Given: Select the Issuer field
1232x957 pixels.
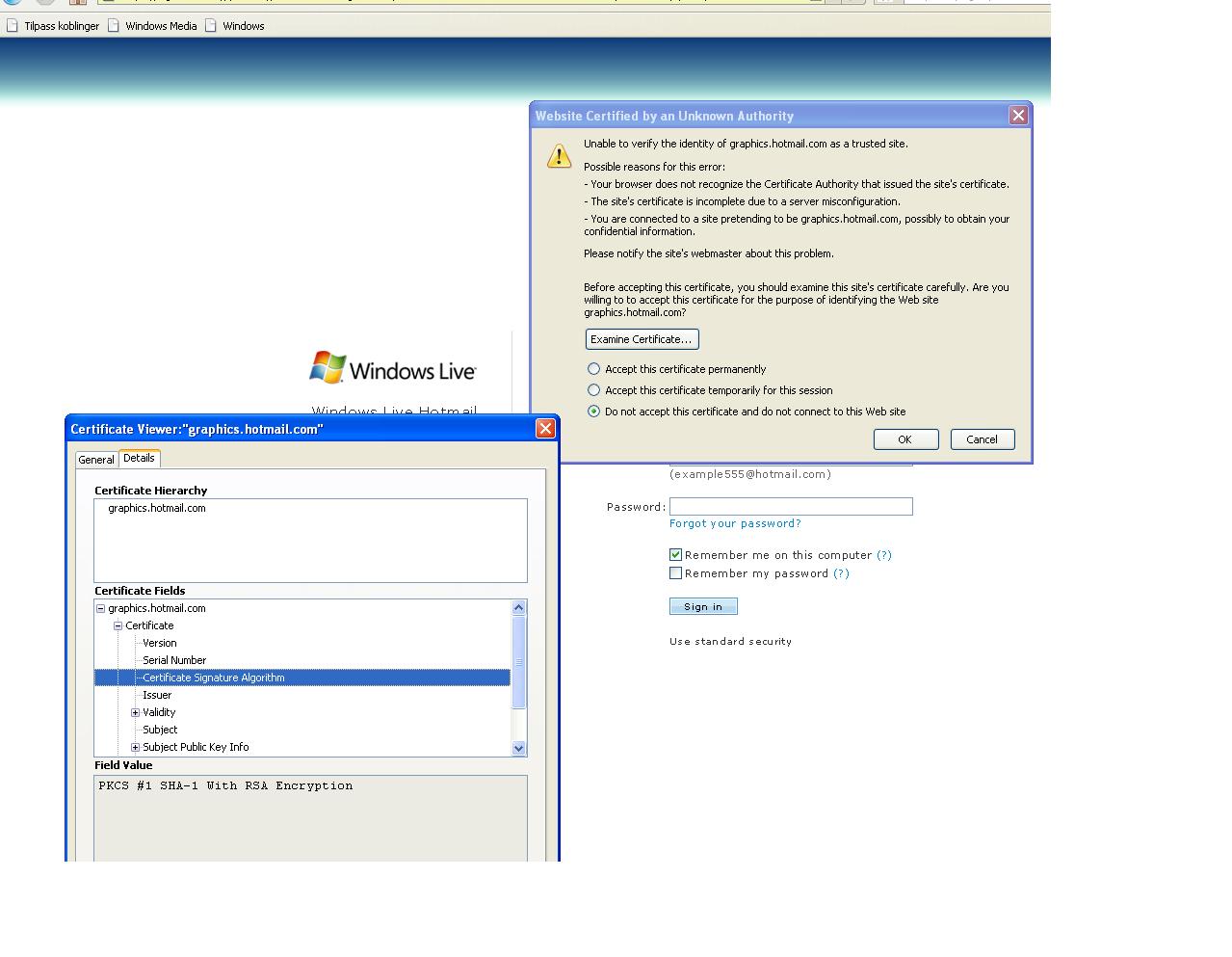Looking at the screenshot, I should 157,695.
